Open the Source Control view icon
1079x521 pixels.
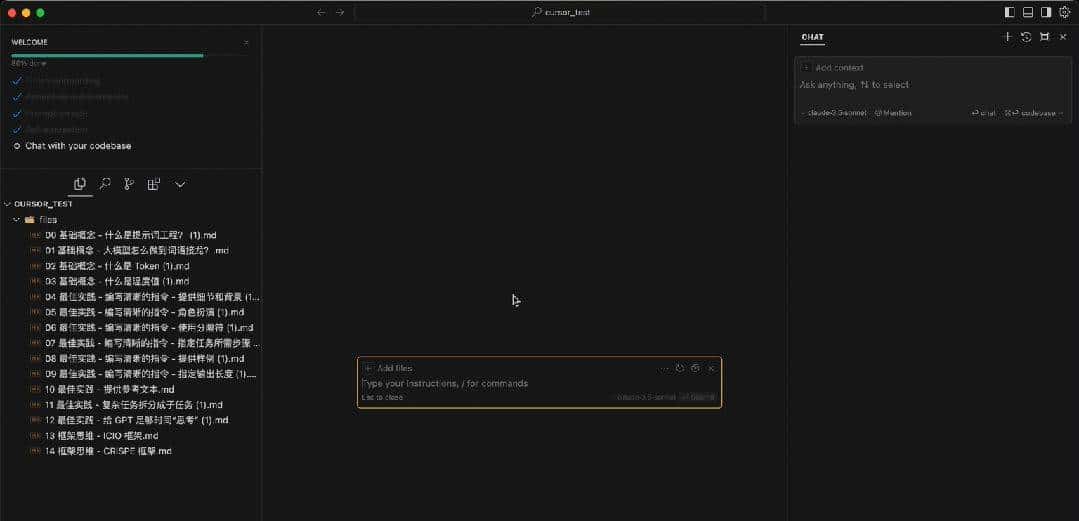(129, 184)
